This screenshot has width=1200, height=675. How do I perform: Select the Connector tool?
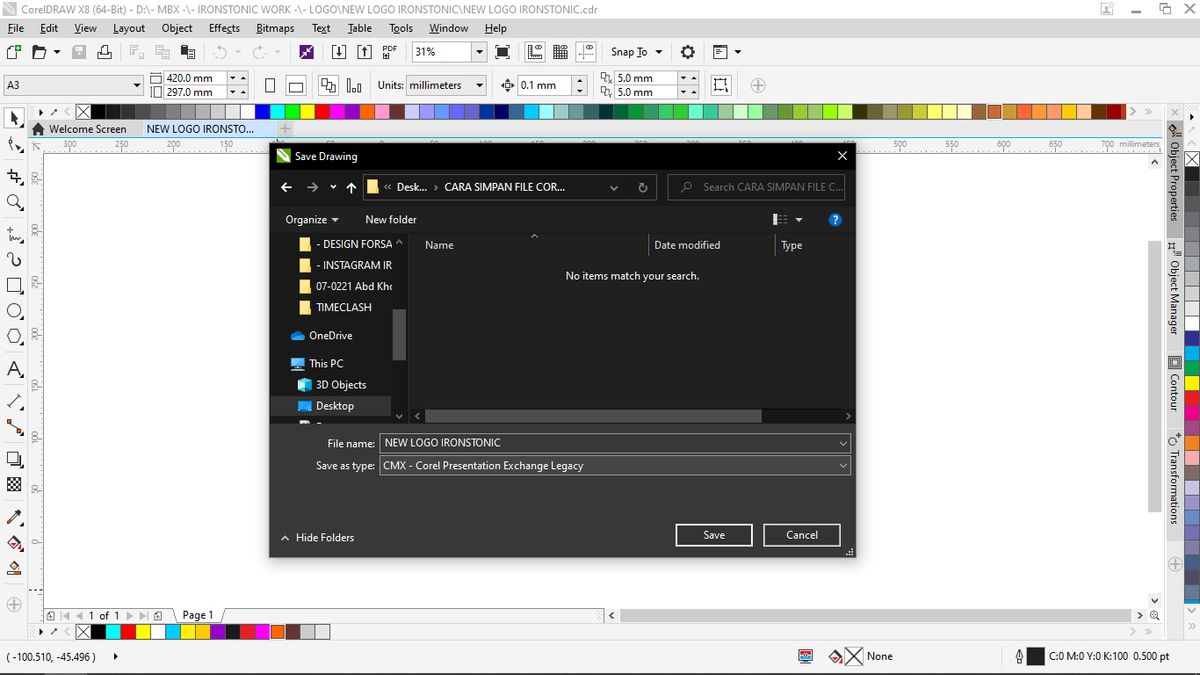tap(14, 427)
